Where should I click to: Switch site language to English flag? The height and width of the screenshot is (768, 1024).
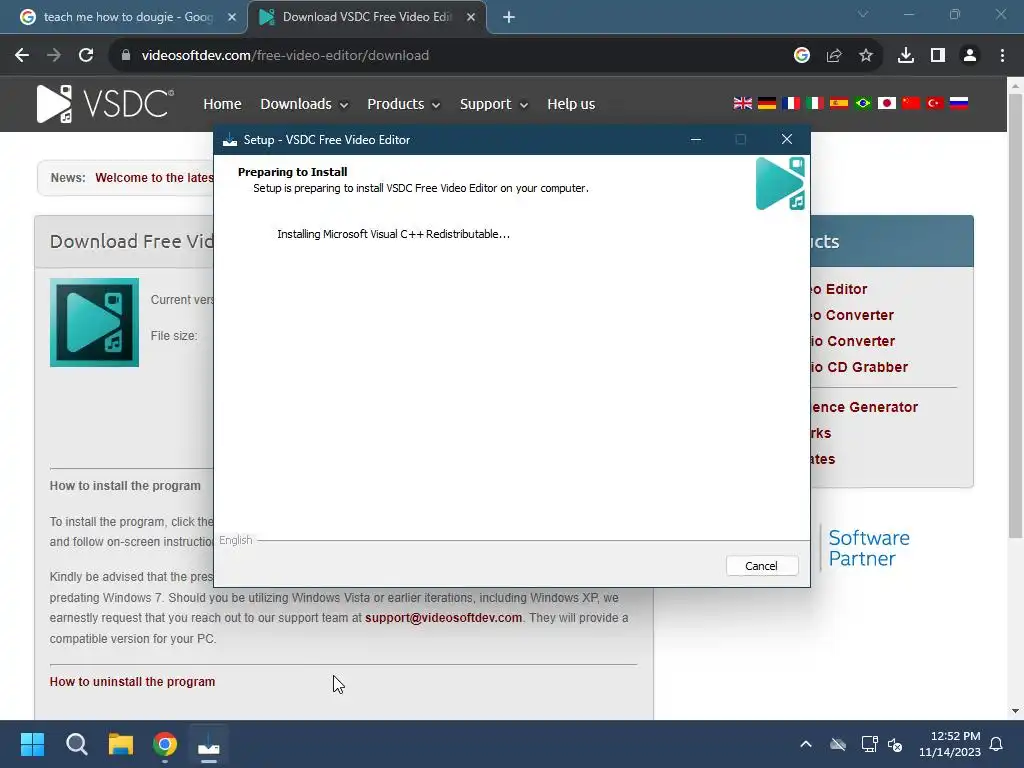[x=743, y=103]
